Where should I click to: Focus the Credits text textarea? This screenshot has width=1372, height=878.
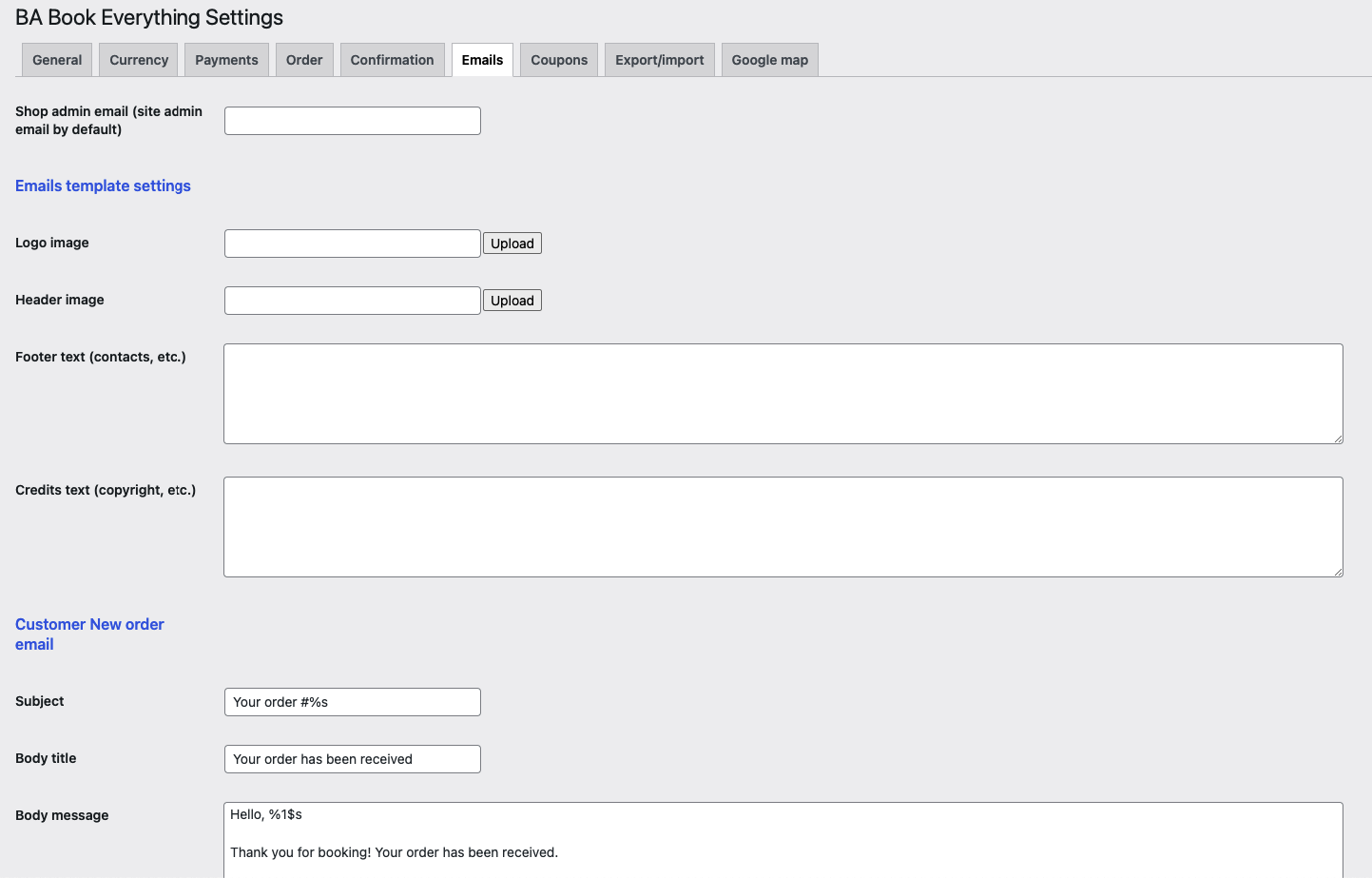(783, 527)
